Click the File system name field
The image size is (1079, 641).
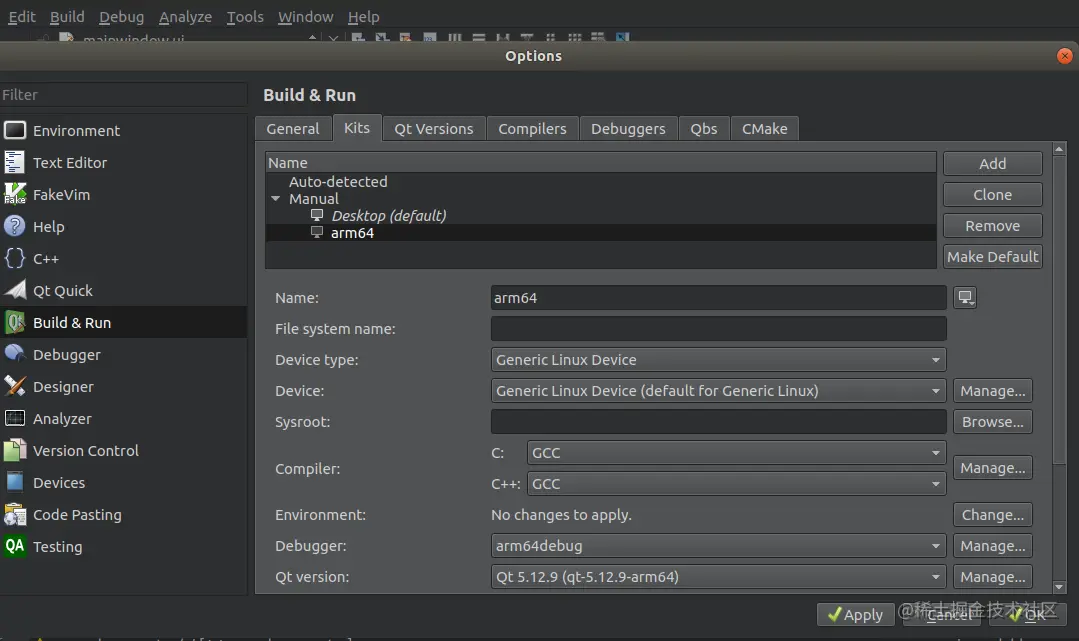pyautogui.click(x=718, y=328)
